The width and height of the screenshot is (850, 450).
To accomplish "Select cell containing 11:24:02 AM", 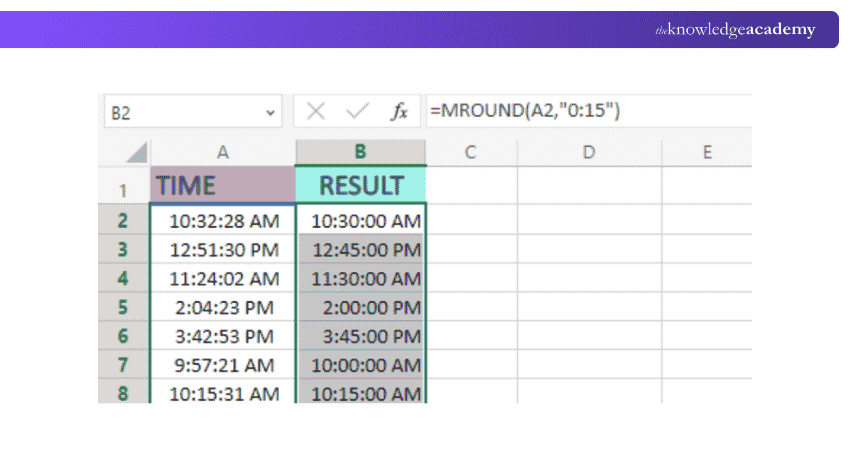I will 223,278.
